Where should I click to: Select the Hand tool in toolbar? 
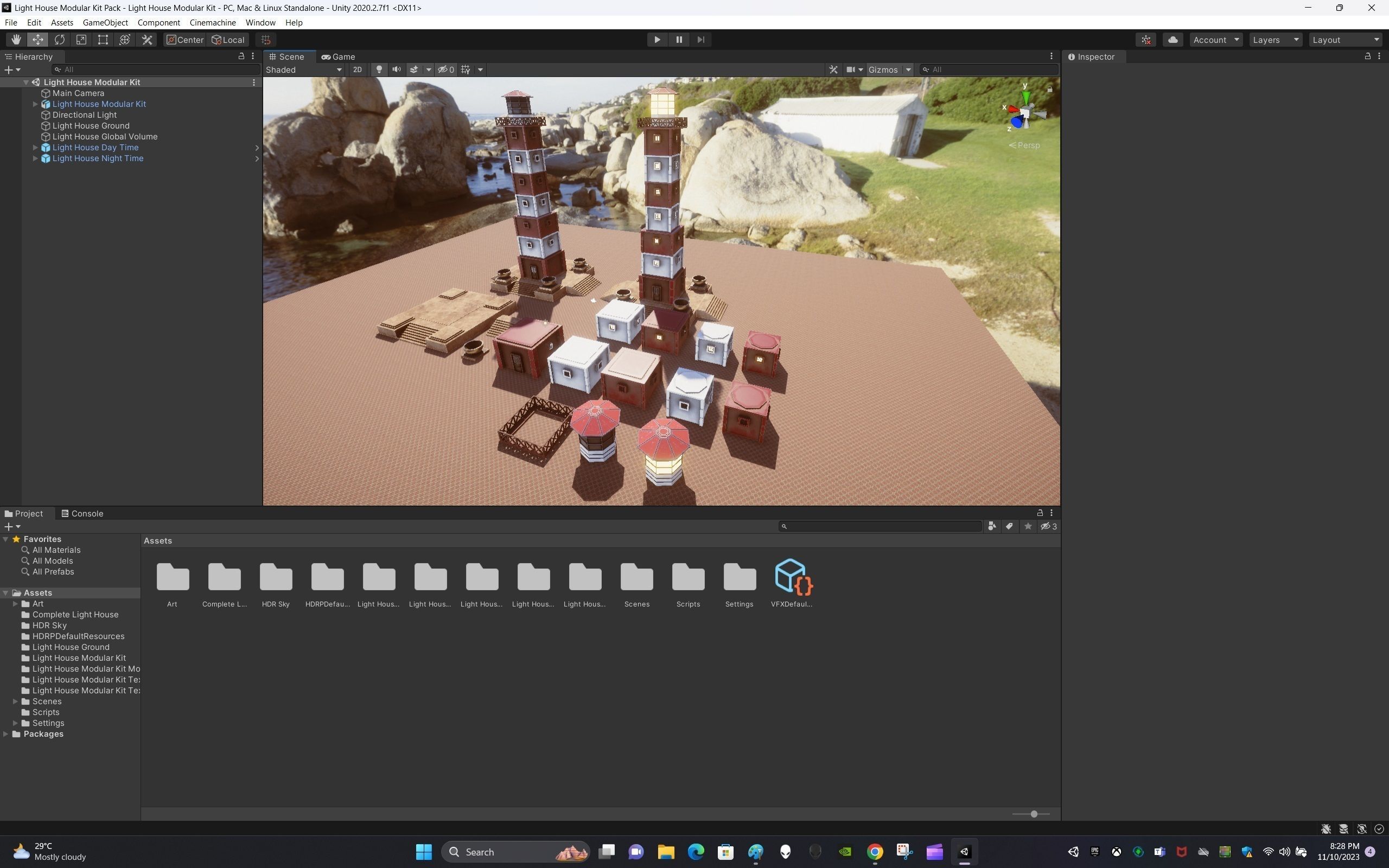coord(16,40)
